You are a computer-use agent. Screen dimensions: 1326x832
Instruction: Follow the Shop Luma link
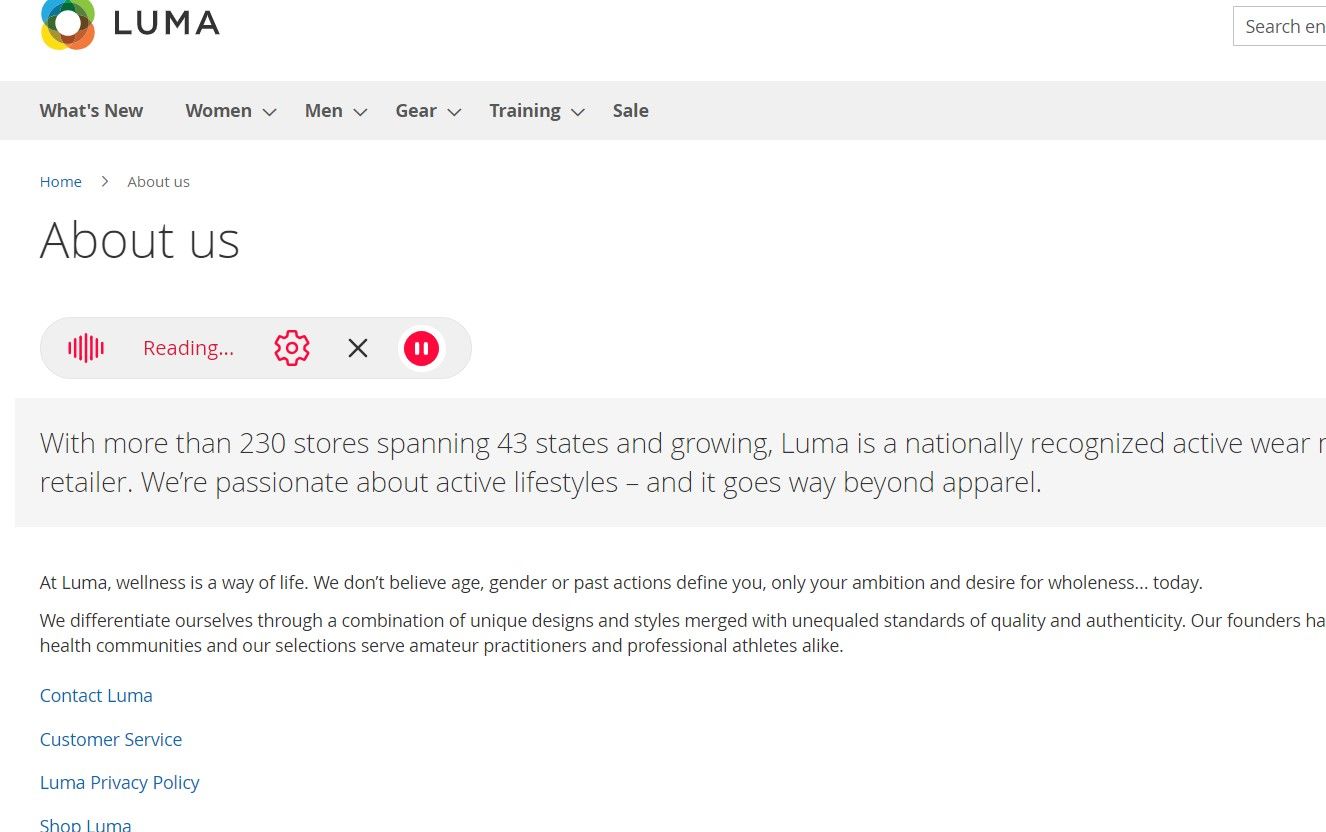click(86, 825)
